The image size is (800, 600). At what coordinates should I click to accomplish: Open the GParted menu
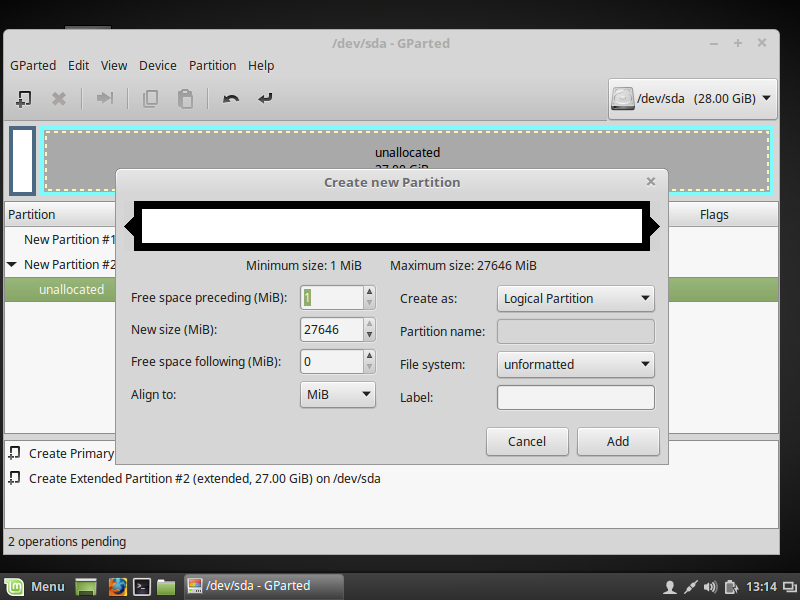[x=33, y=66]
